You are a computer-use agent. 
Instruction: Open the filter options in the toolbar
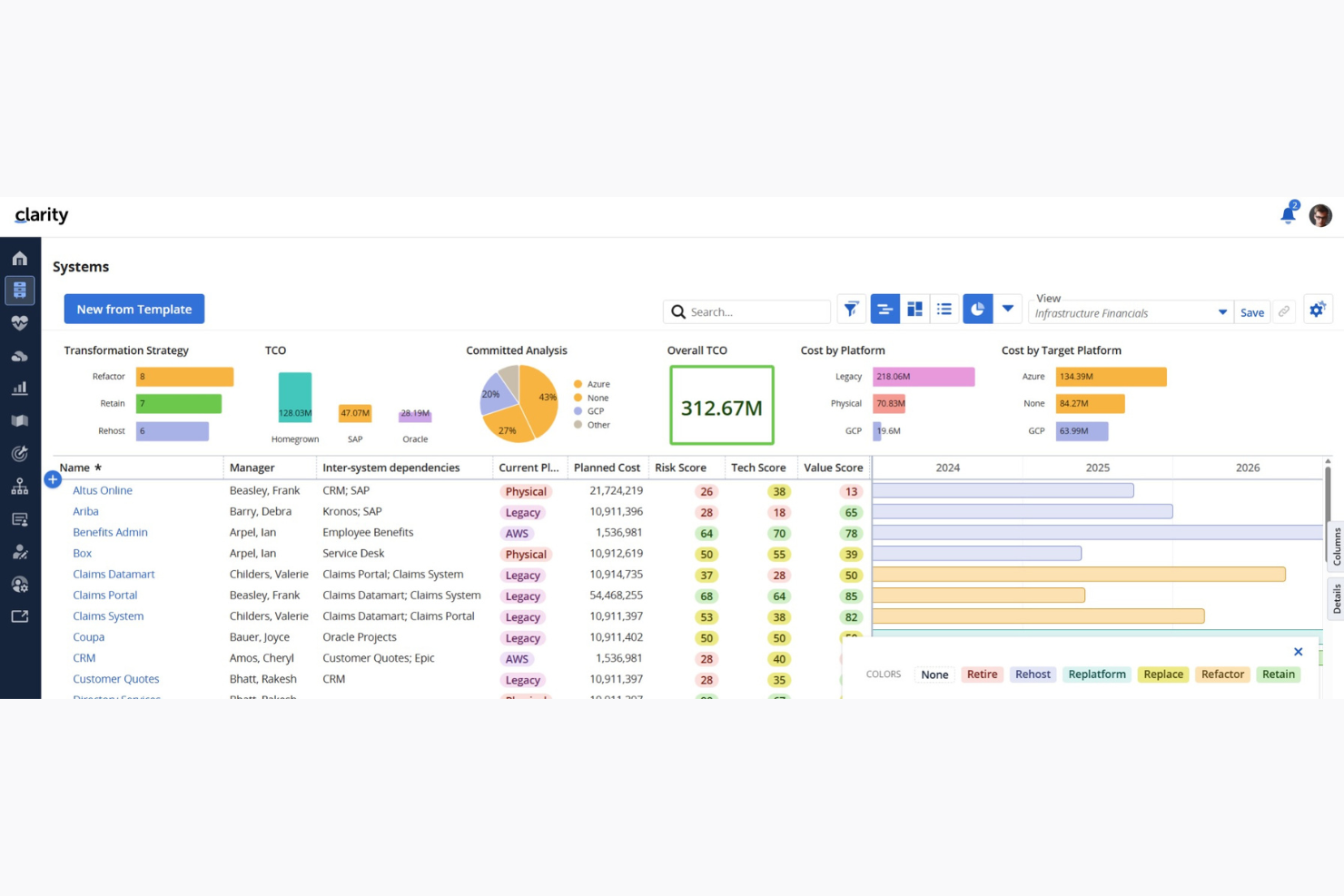tap(851, 310)
